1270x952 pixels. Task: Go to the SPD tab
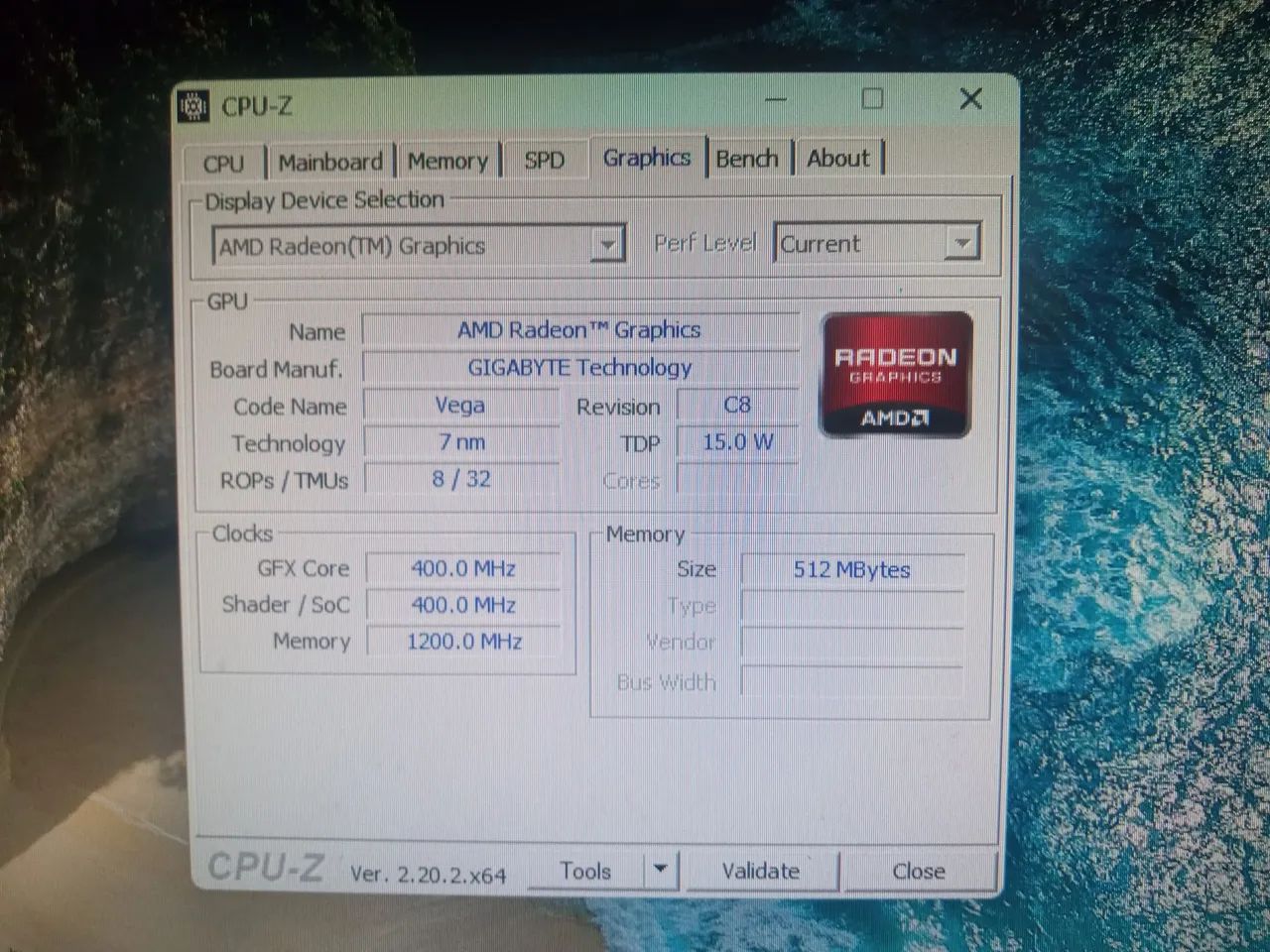coord(544,160)
